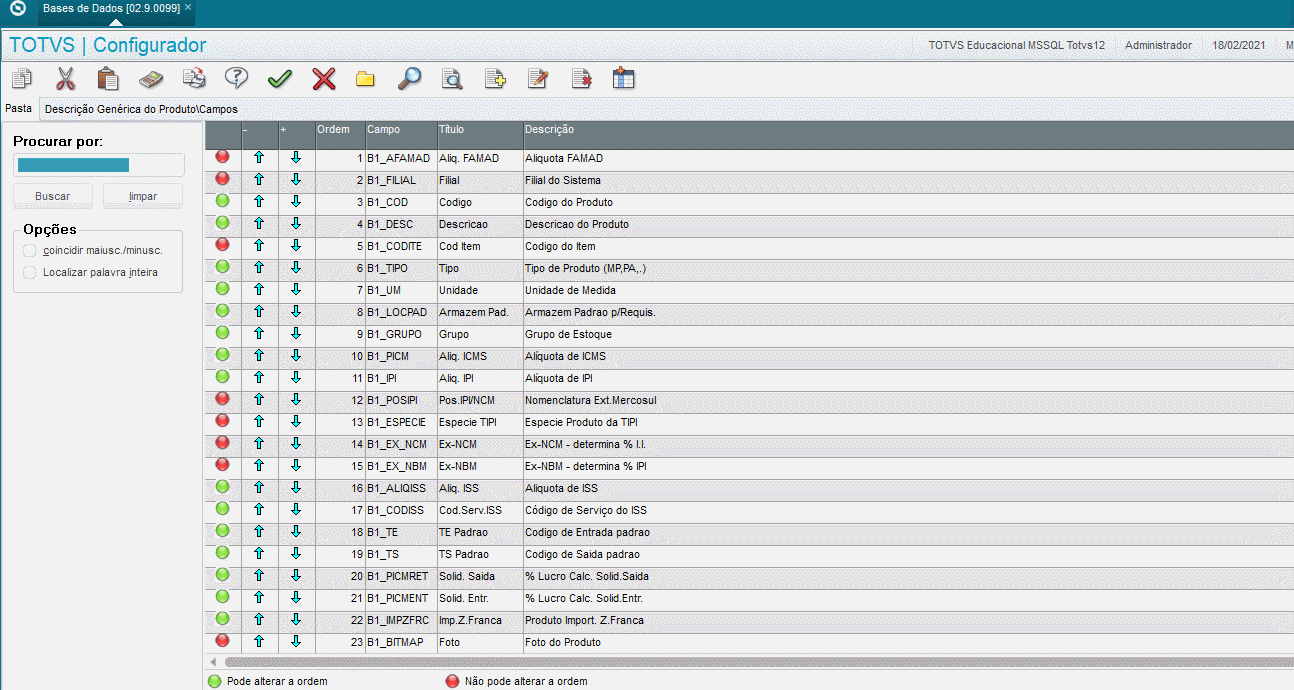Click the Limpar button
1294x690 pixels.
[143, 196]
